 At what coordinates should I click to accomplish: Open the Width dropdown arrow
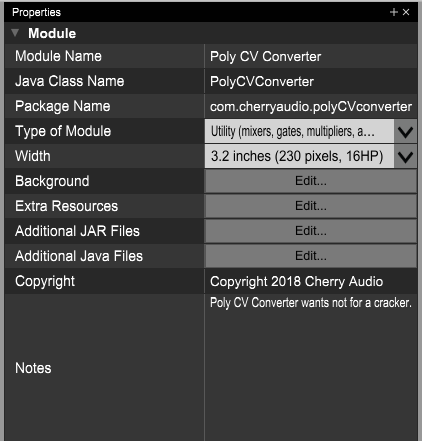click(x=405, y=156)
